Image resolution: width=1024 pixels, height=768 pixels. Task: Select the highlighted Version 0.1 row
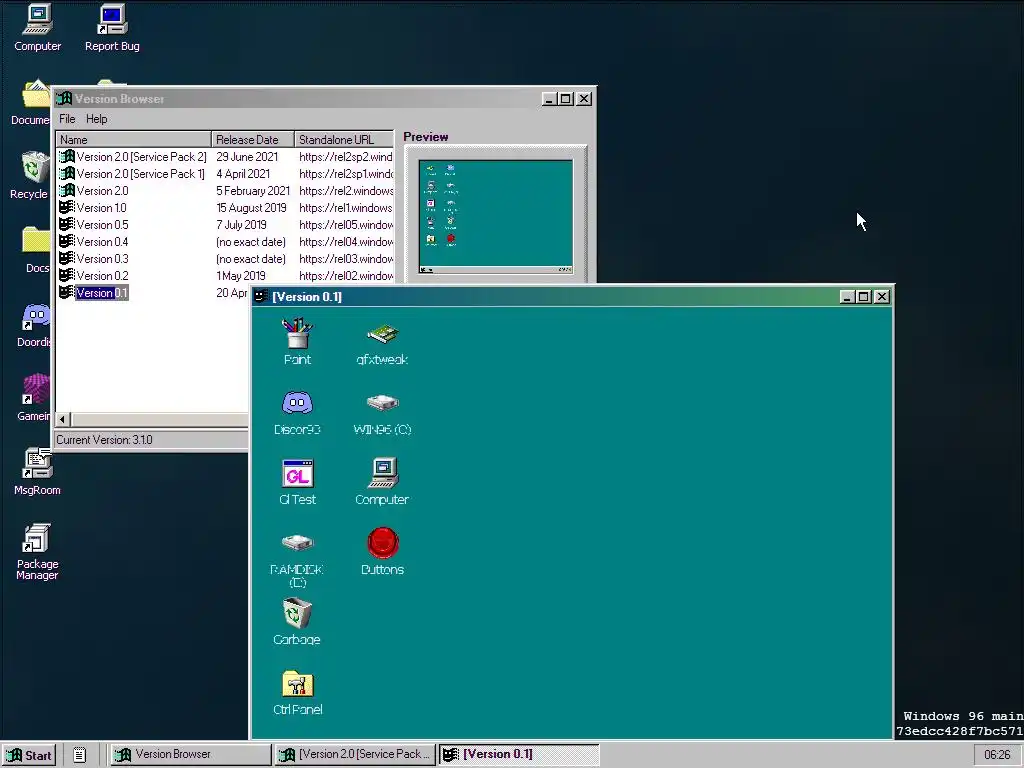coord(102,293)
